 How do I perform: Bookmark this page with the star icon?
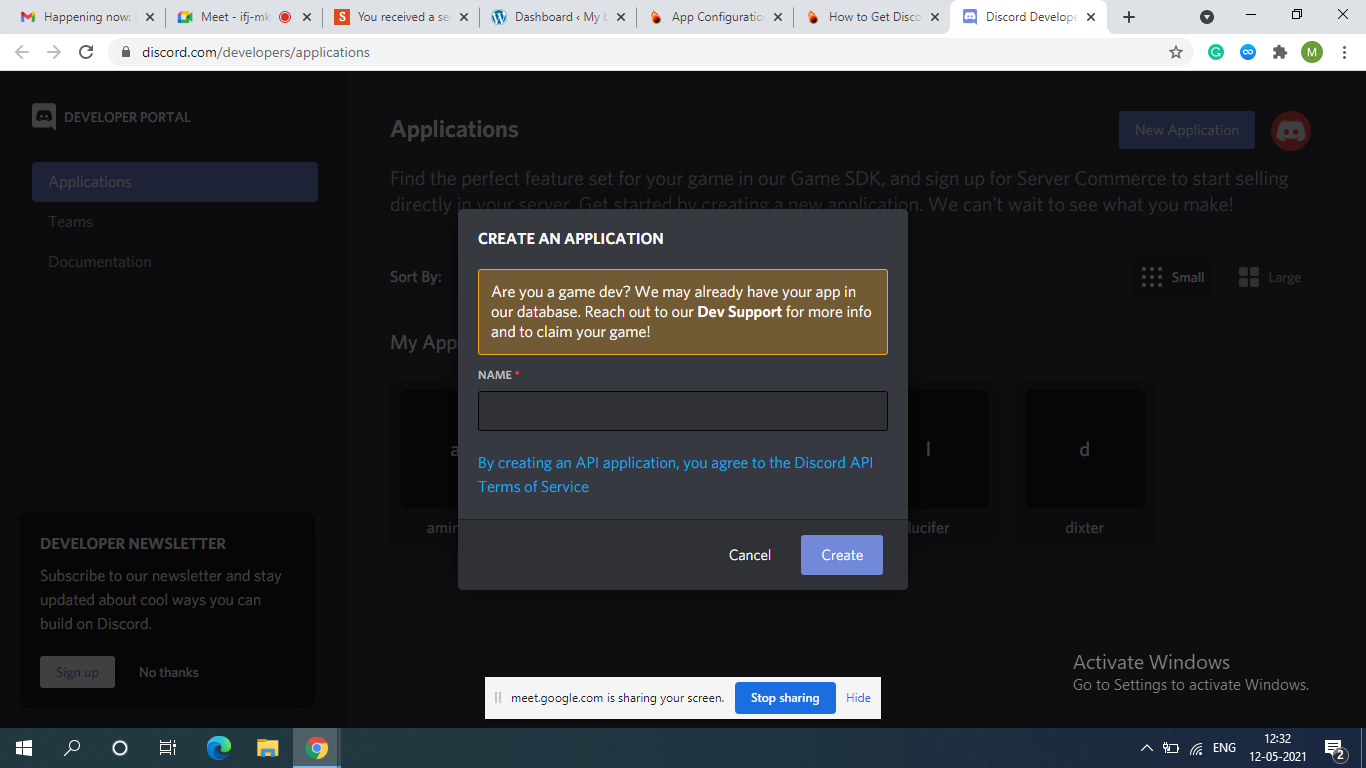1176,52
